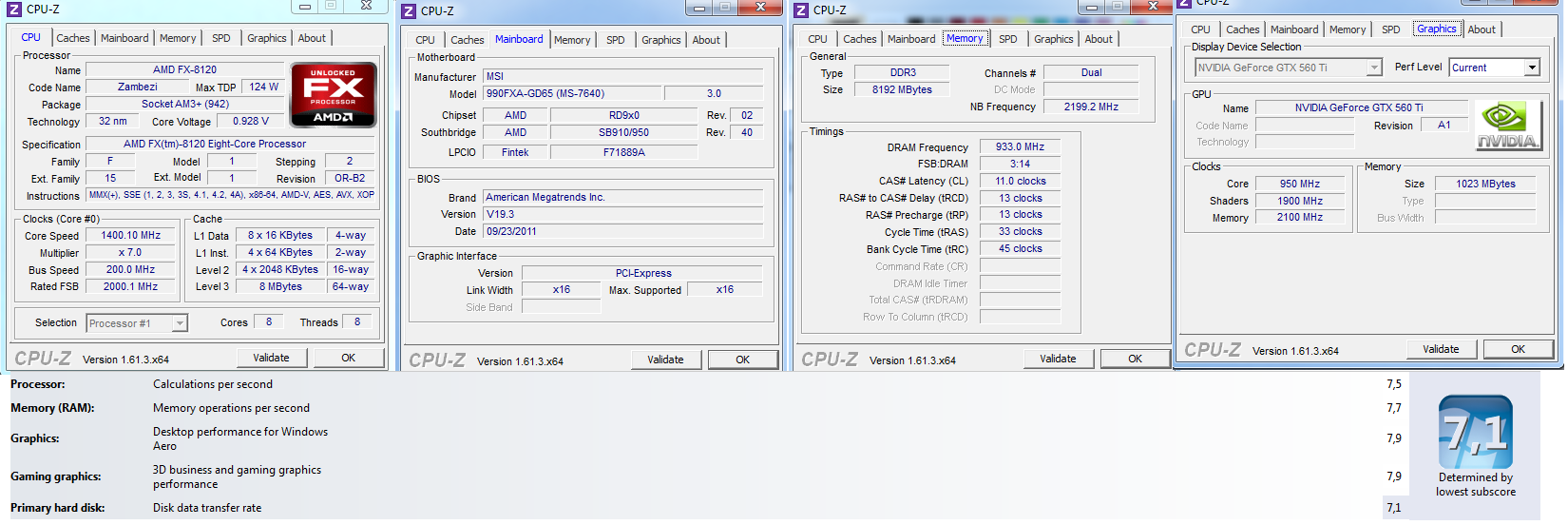Click the 990FXA-GD65 (MS-7640) model field
This screenshot has width=1568, height=525.
(572, 94)
